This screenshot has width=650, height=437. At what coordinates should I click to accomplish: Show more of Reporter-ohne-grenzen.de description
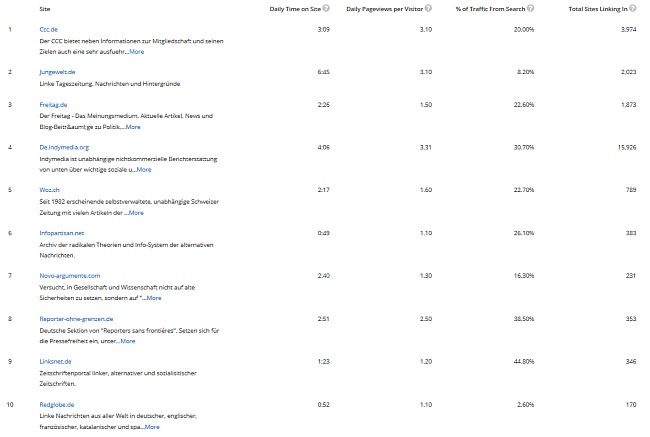point(126,341)
